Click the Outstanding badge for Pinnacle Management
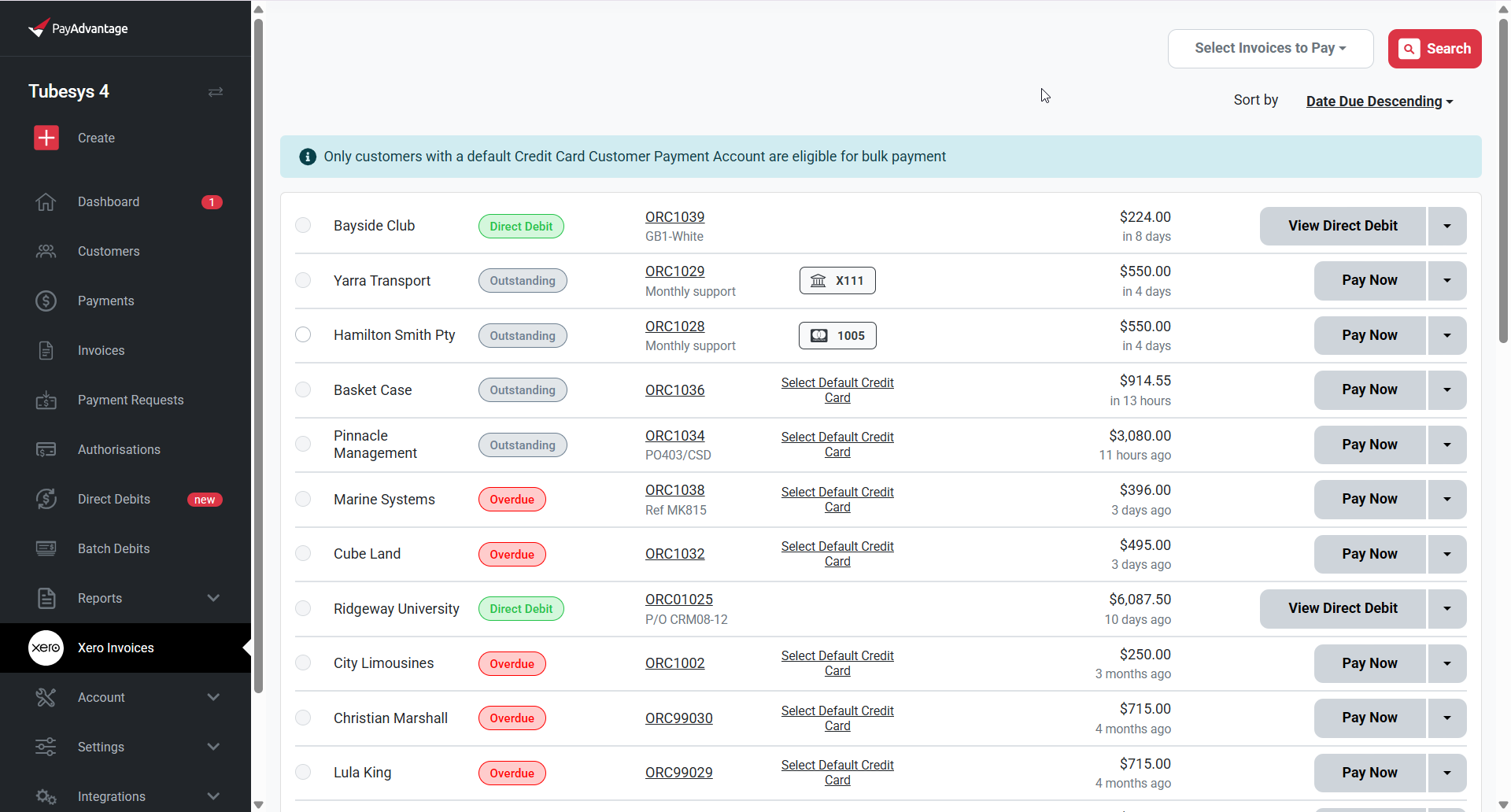 tap(523, 445)
